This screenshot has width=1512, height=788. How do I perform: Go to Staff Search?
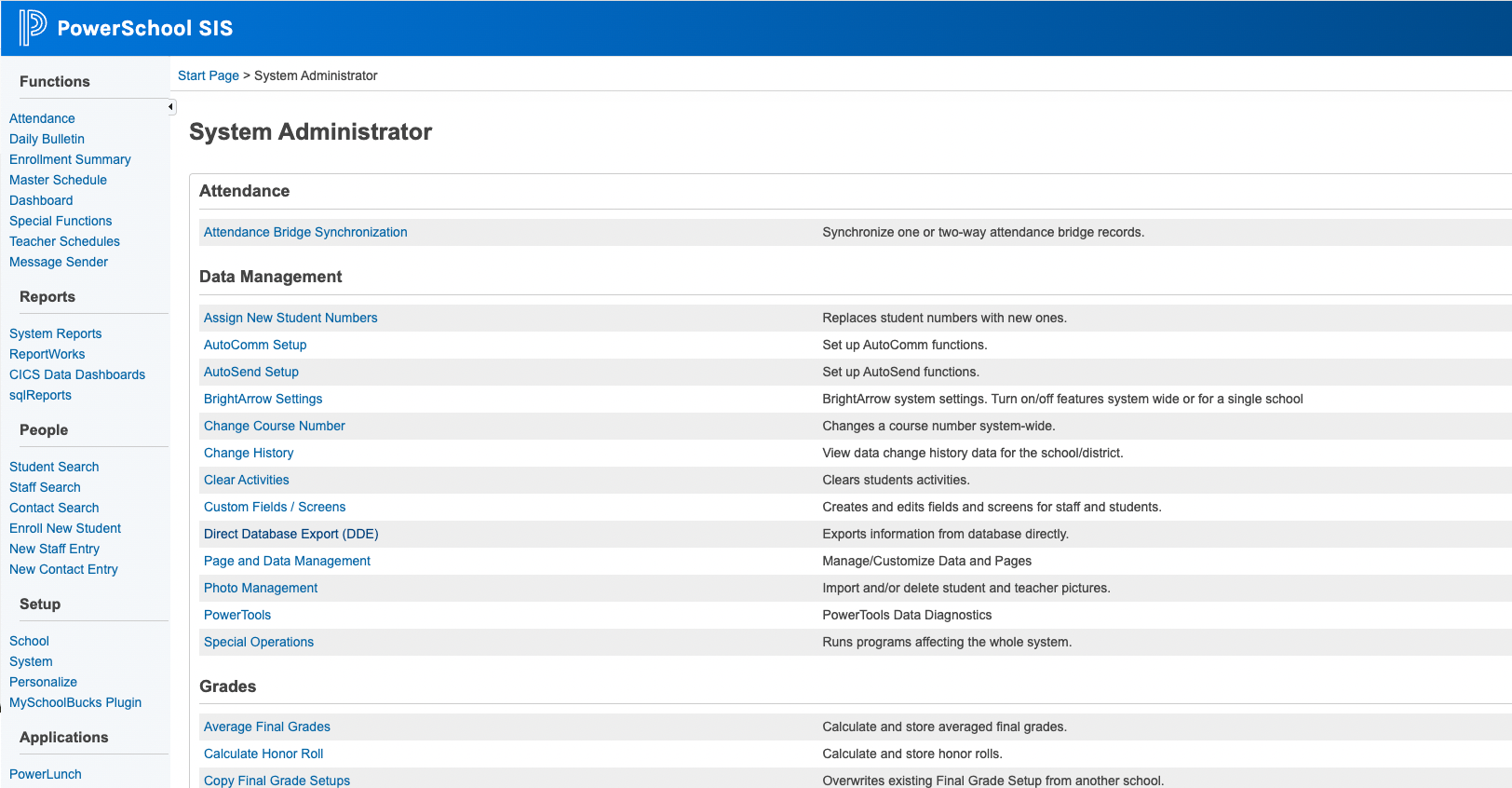pos(45,487)
